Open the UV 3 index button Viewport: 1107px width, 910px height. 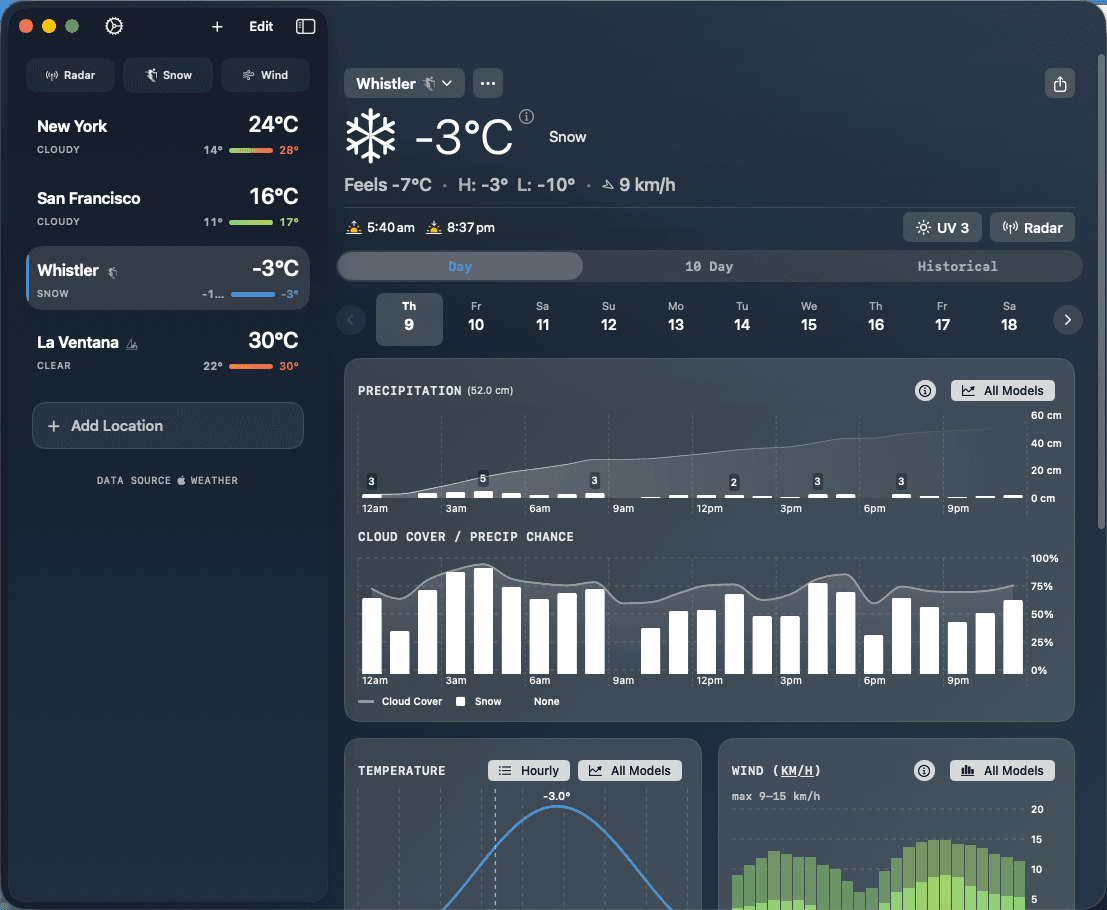click(942, 227)
